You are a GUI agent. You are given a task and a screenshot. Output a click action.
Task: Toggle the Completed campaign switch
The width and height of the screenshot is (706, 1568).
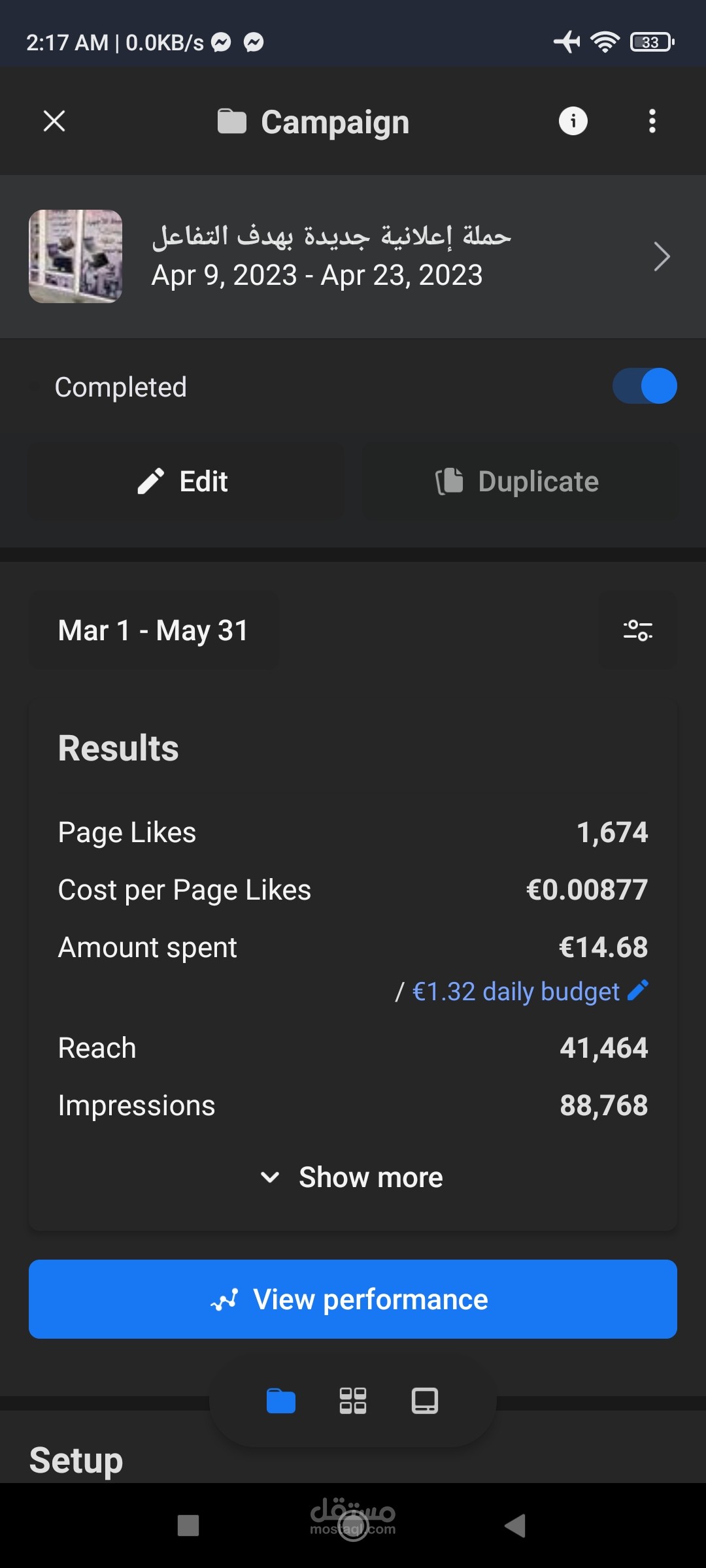click(644, 386)
